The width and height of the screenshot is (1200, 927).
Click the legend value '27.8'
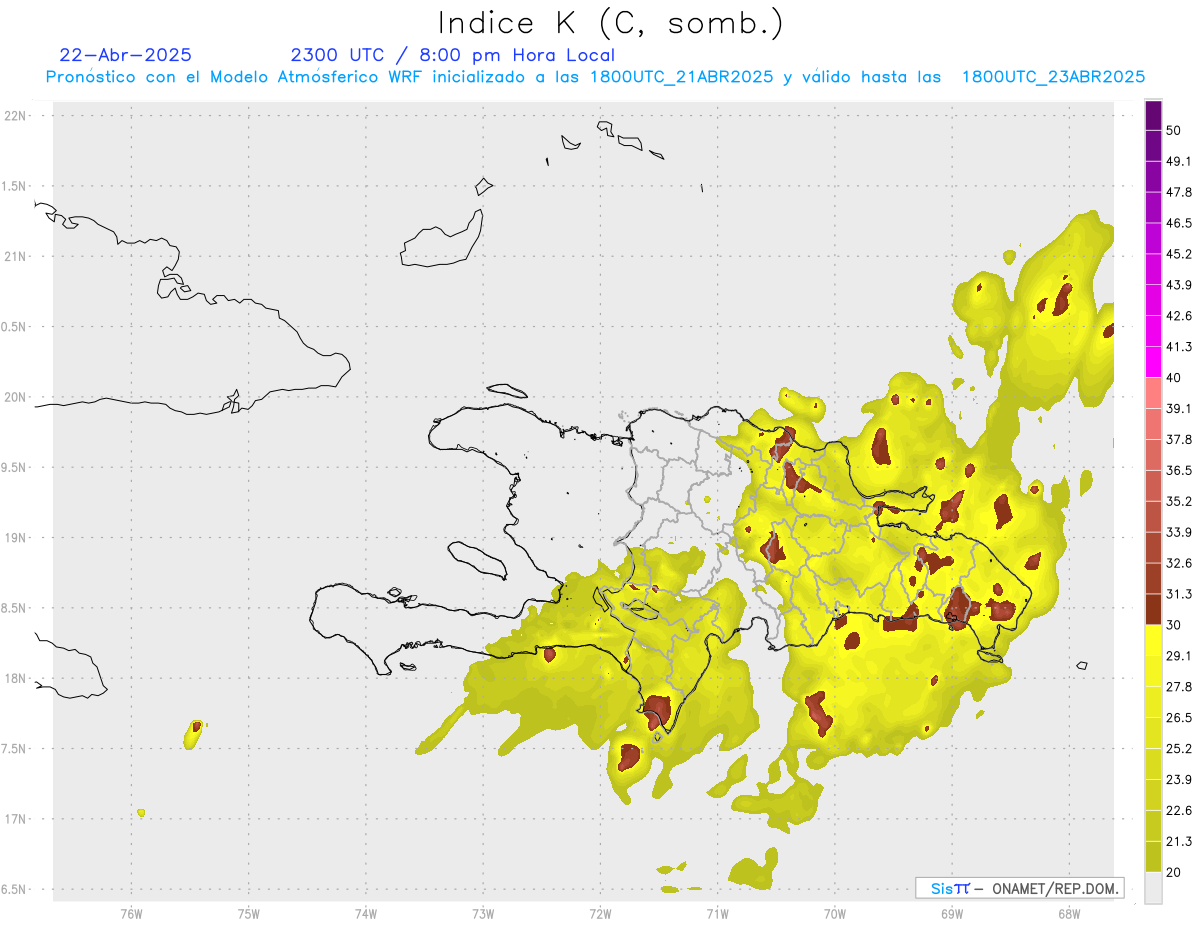pyautogui.click(x=1179, y=687)
